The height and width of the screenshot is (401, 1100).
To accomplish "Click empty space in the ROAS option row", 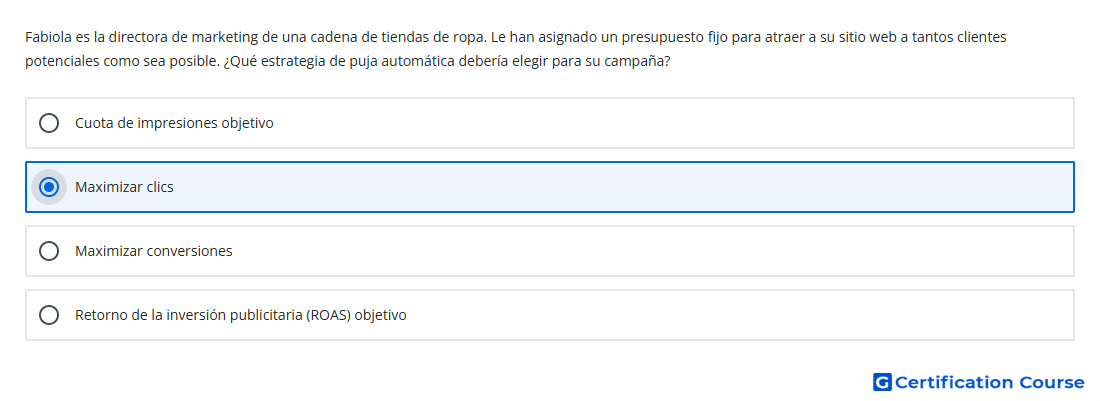I will click(750, 315).
